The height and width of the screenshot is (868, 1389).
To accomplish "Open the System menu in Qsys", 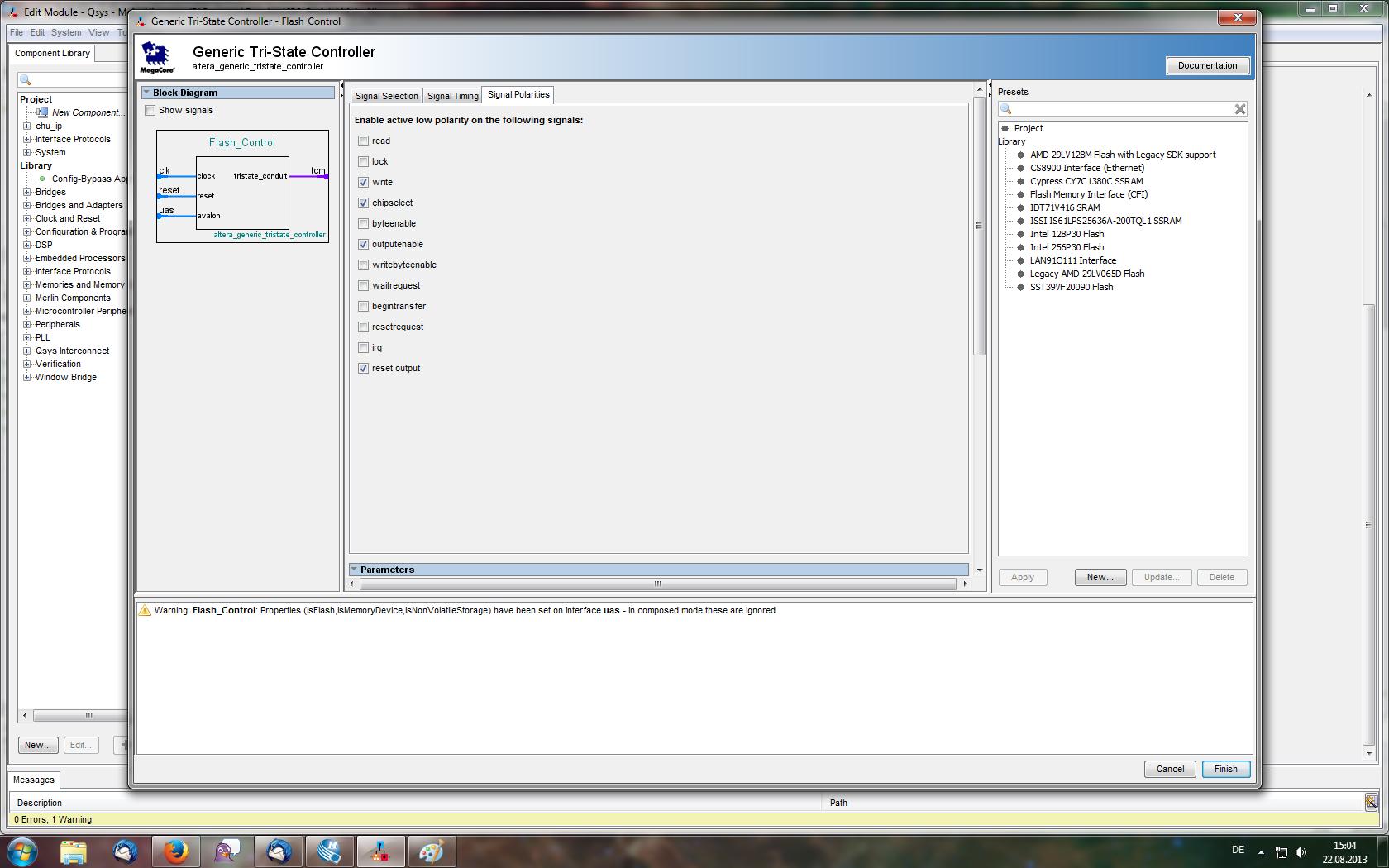I will [x=66, y=32].
